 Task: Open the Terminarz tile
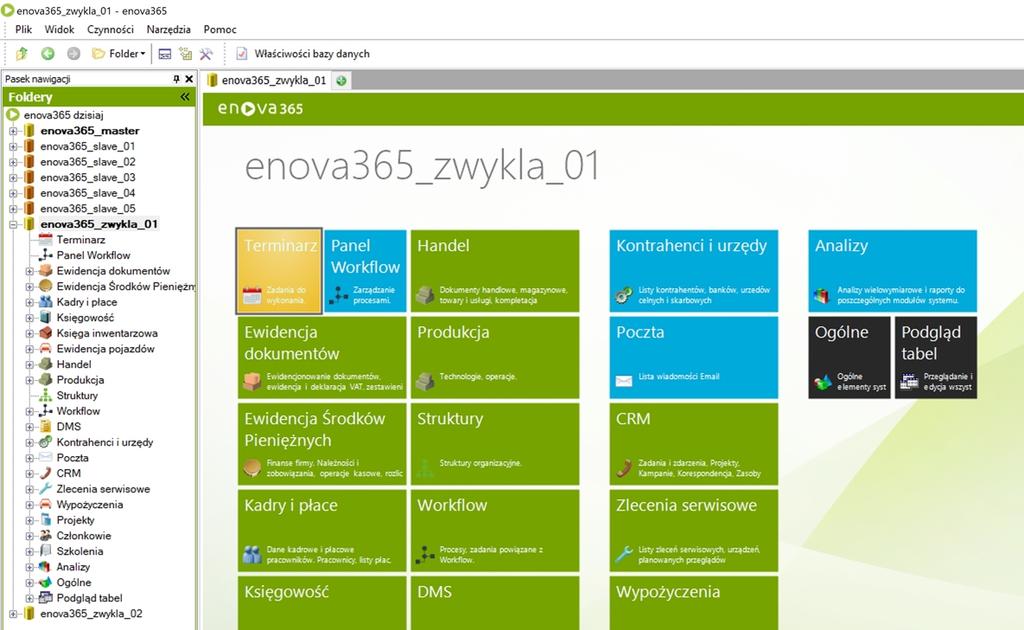tap(279, 271)
